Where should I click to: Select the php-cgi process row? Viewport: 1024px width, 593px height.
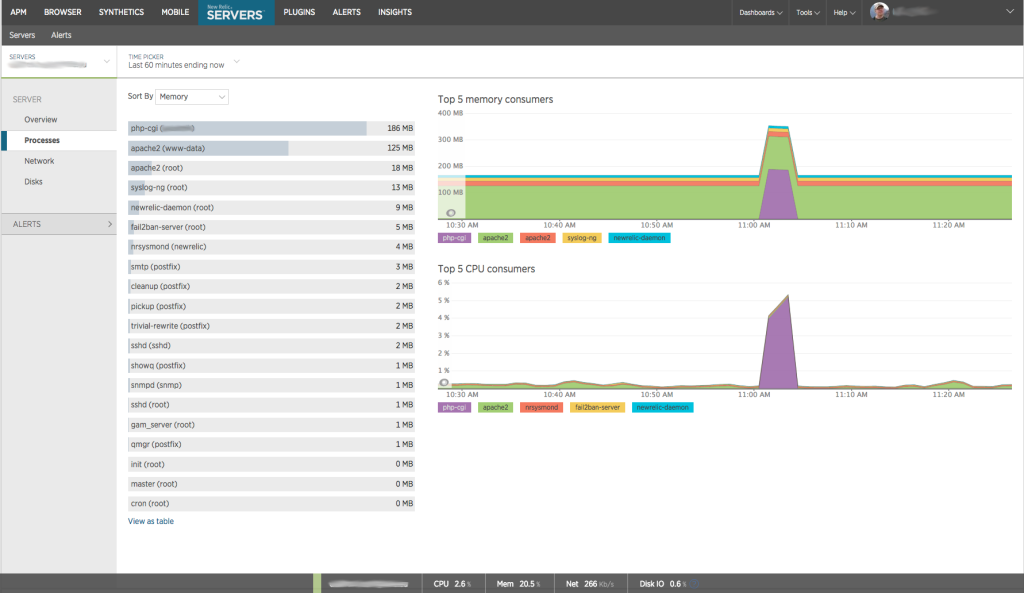[271, 129]
